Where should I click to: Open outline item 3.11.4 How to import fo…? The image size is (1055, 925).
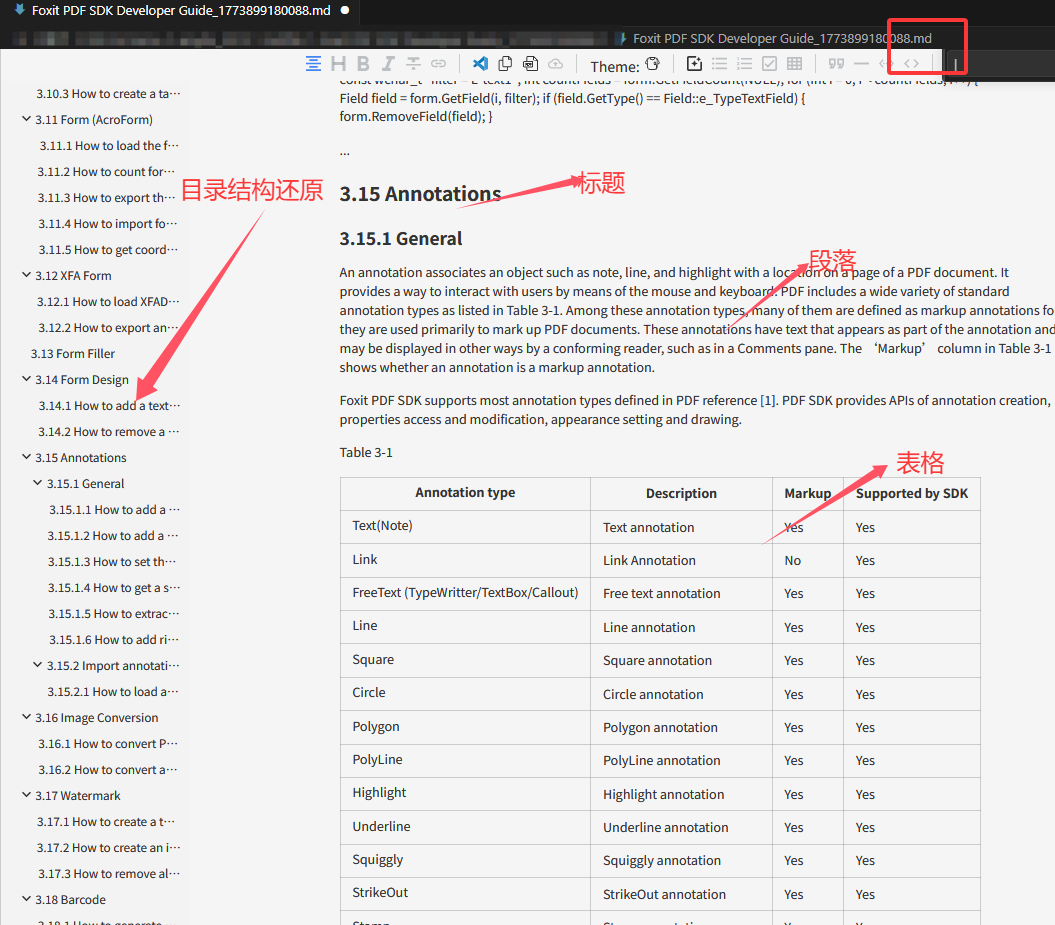(108, 223)
